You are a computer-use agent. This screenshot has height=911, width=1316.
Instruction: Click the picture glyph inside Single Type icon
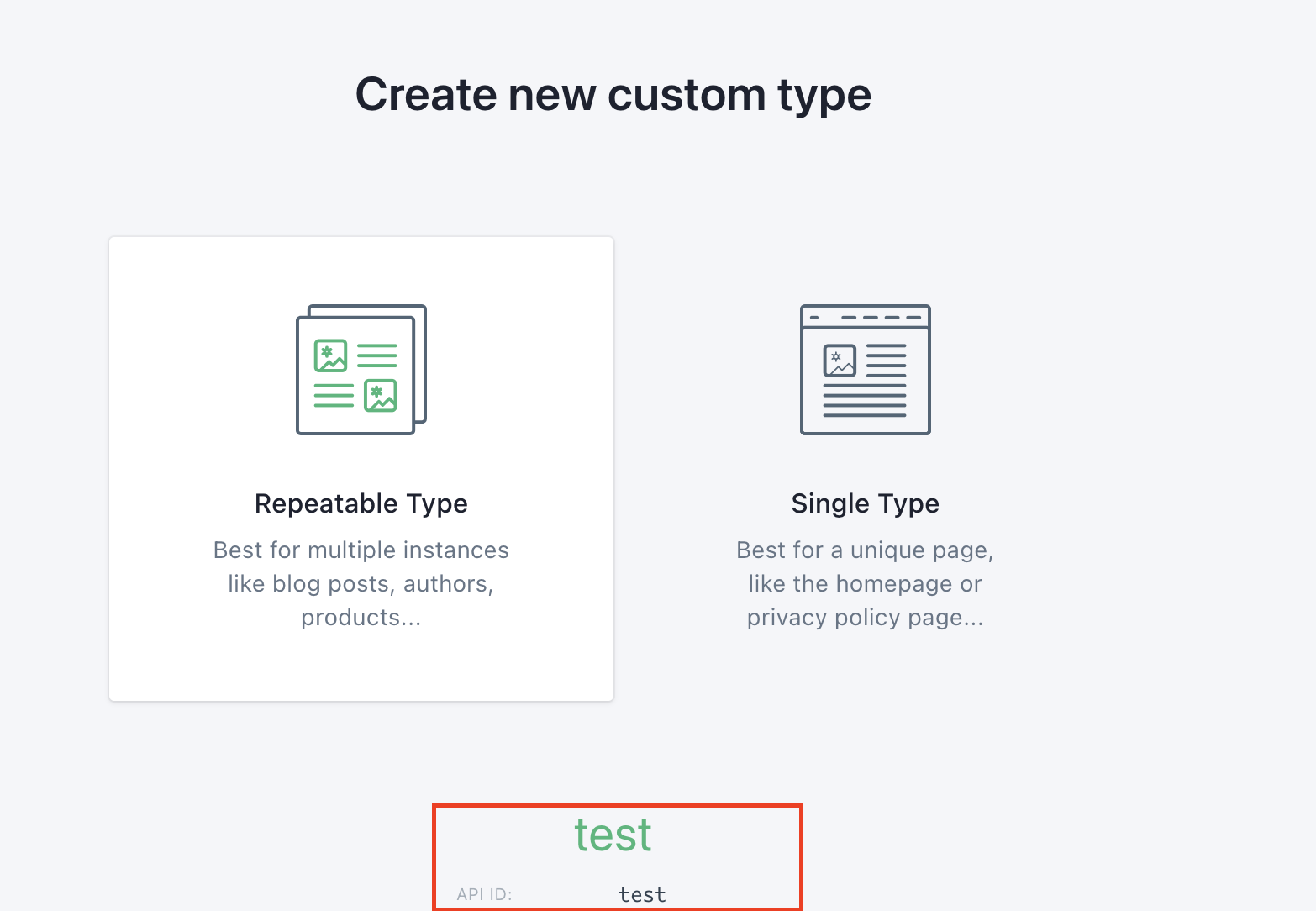840,361
